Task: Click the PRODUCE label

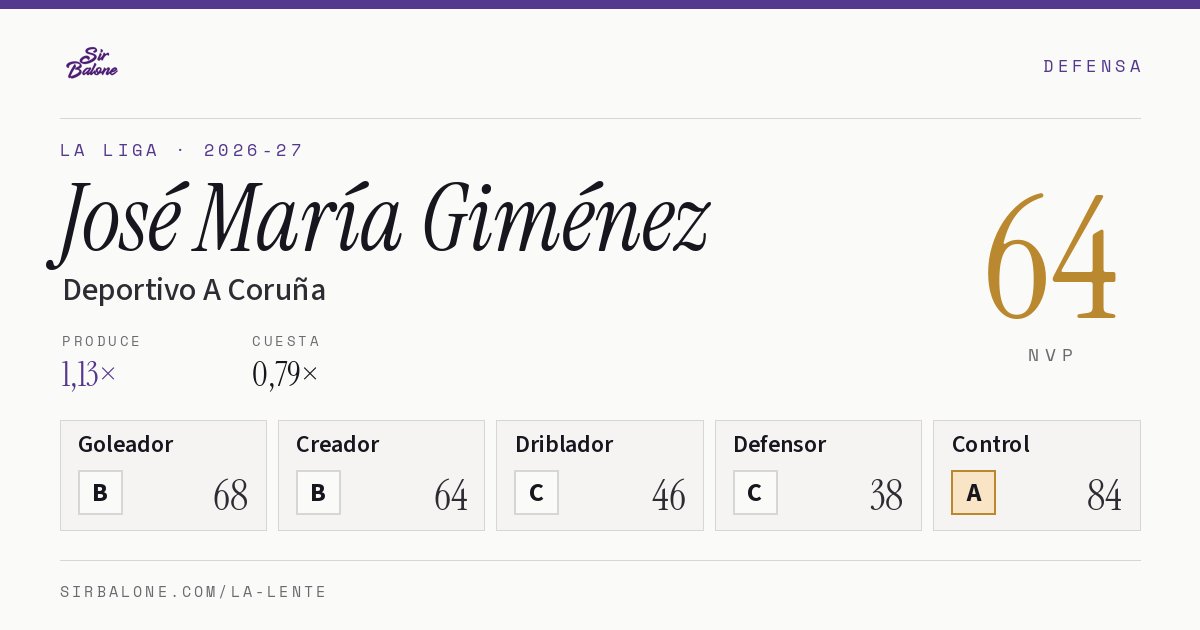Action: click(x=102, y=341)
